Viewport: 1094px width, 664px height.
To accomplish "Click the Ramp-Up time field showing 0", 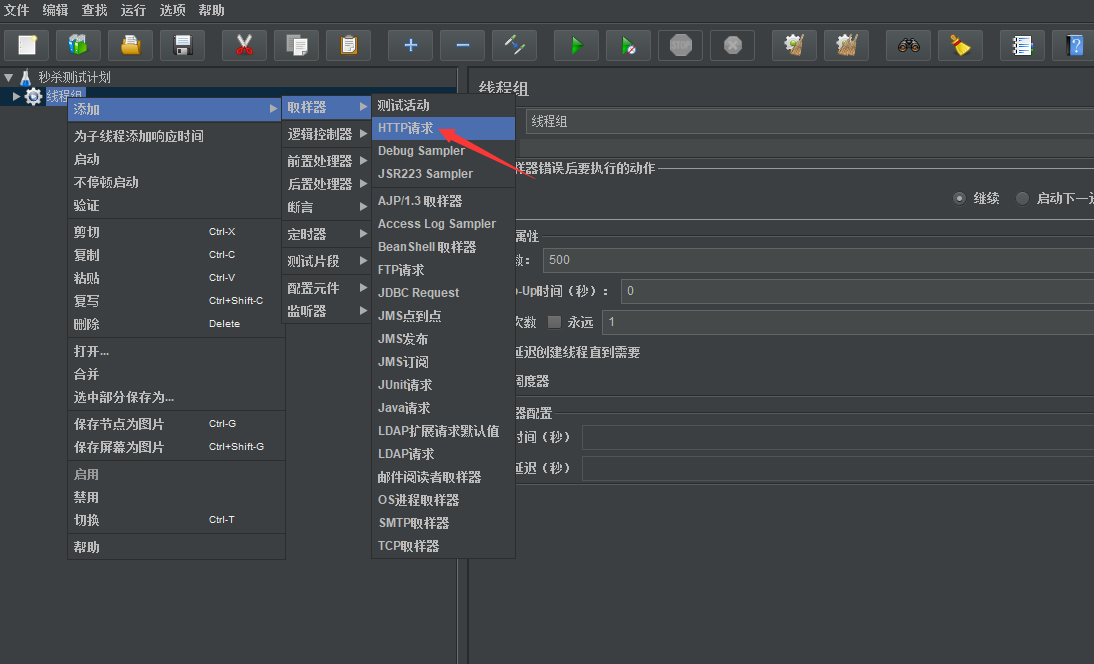I will 857,291.
